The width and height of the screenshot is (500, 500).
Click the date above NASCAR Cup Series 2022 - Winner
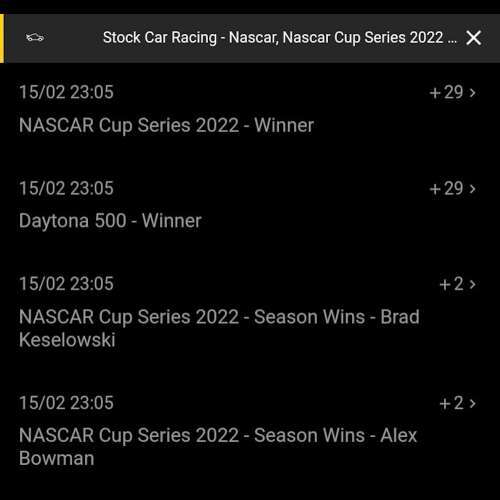66,92
